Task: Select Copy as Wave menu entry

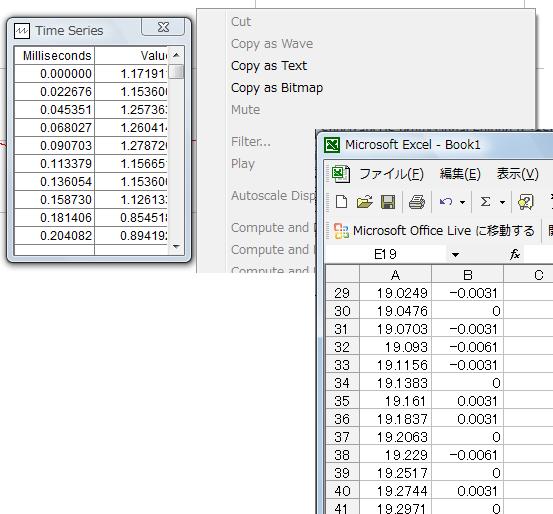Action: coord(272,44)
